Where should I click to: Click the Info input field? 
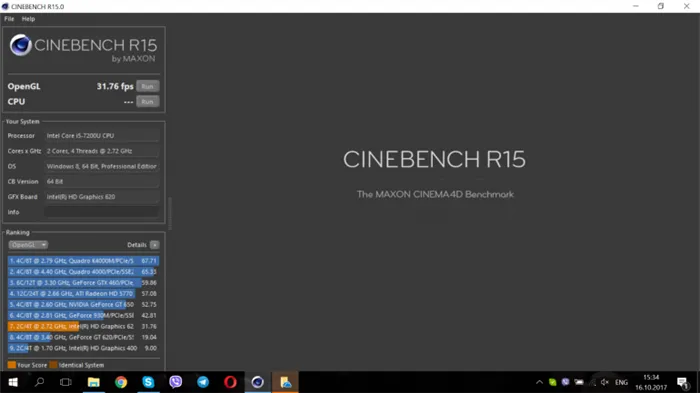click(102, 212)
